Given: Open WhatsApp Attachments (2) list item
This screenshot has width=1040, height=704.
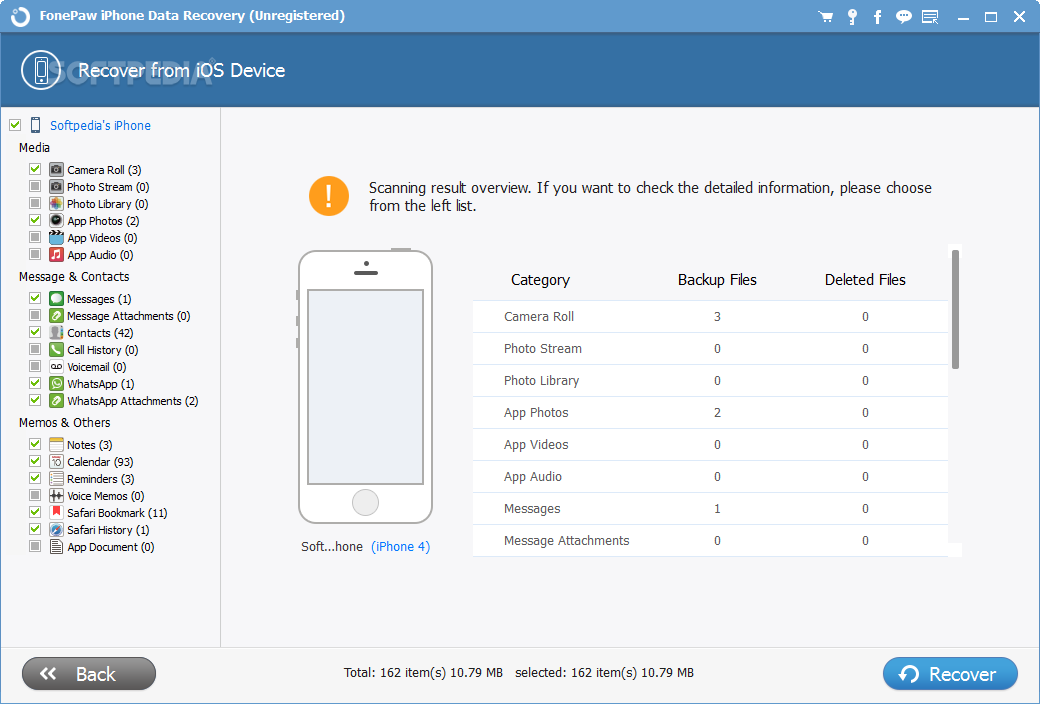Looking at the screenshot, I should [x=133, y=401].
